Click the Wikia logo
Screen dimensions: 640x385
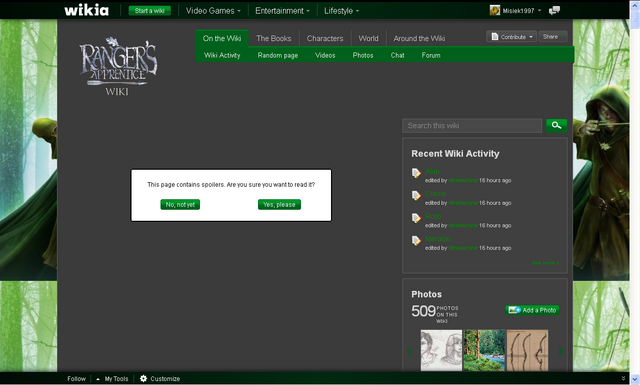point(87,10)
